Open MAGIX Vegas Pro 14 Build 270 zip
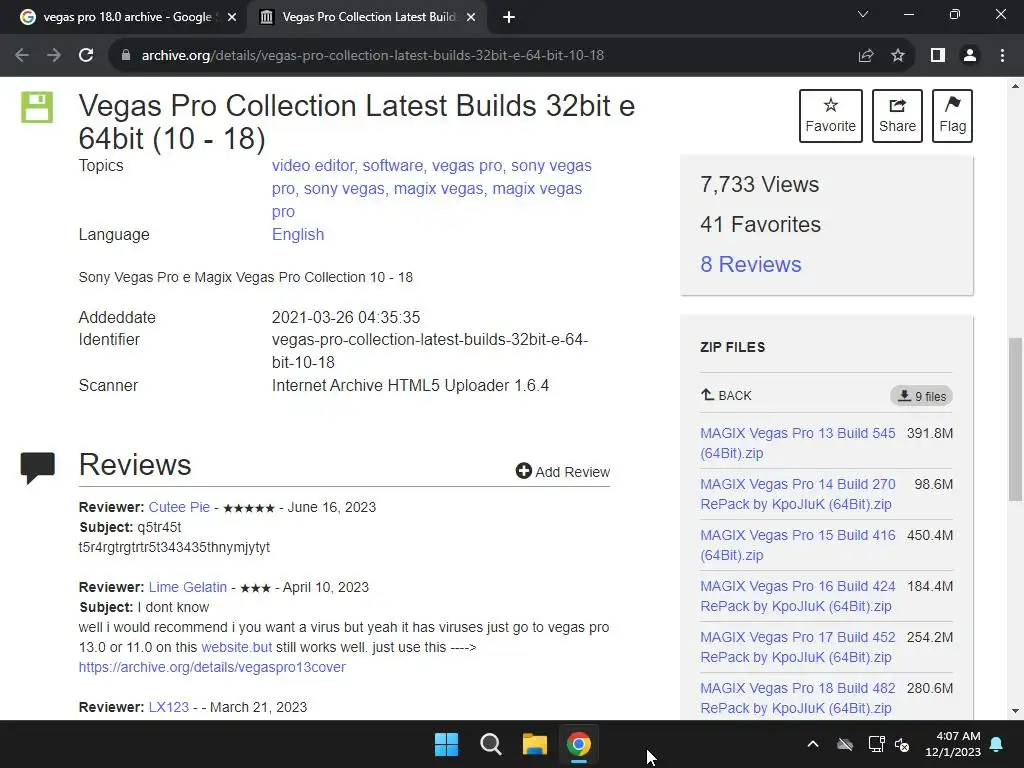Screen dimensions: 1024x768 [797, 494]
